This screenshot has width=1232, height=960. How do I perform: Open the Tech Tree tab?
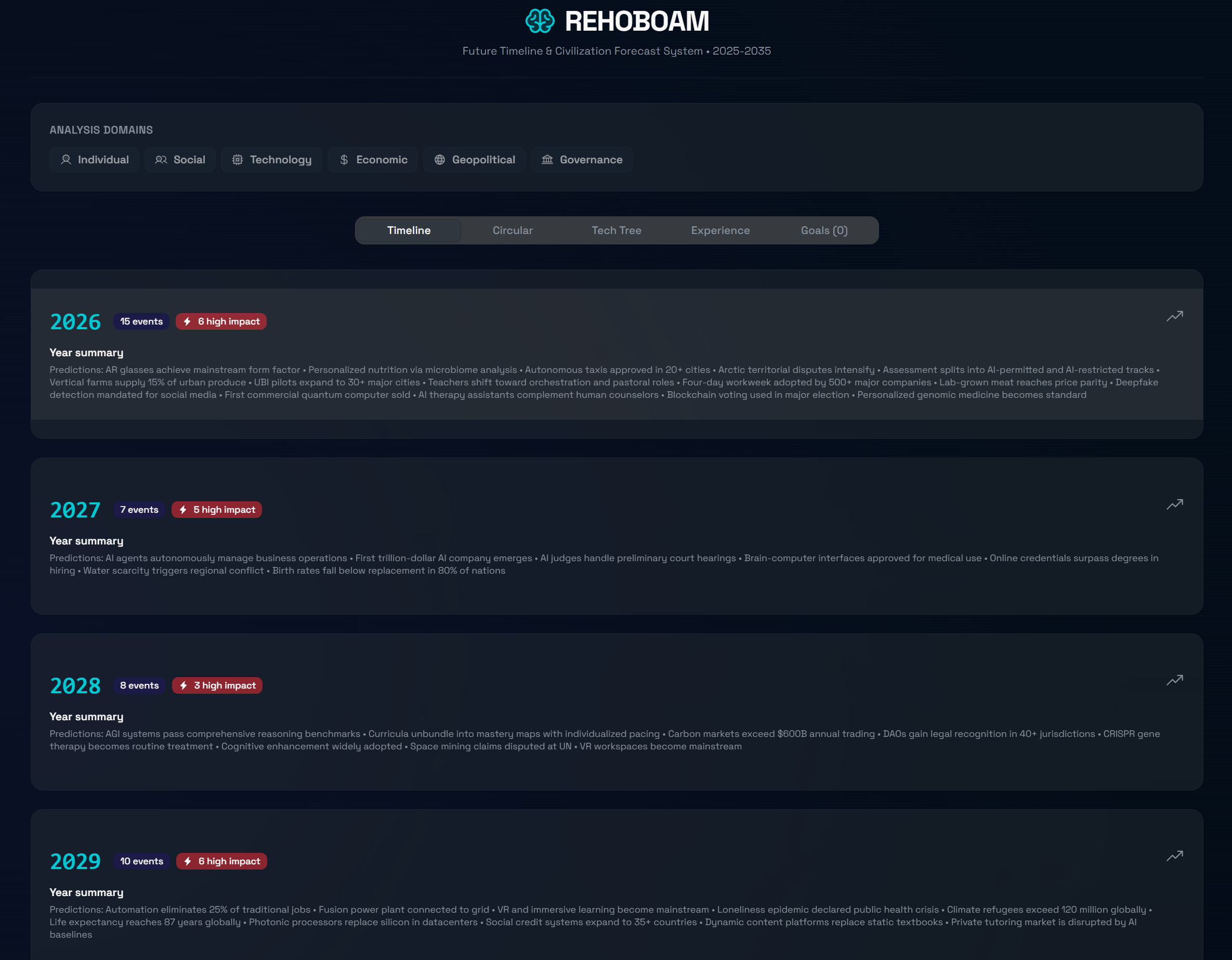point(616,230)
